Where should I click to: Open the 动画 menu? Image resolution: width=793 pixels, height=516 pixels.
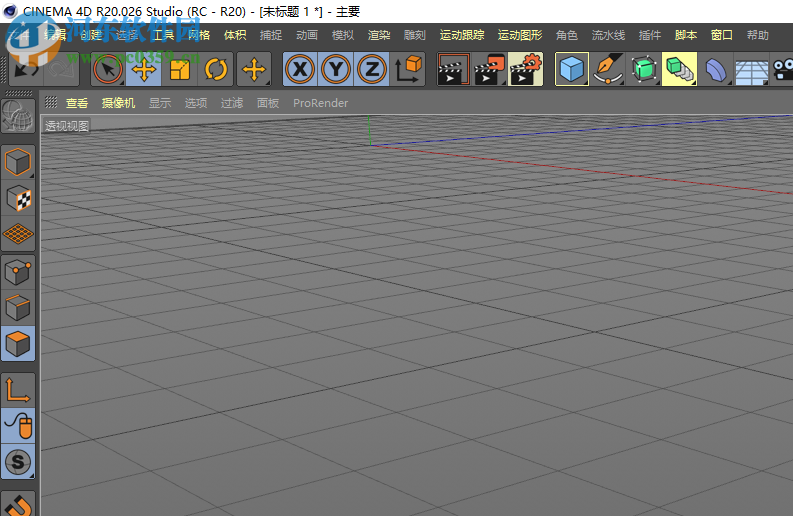307,35
